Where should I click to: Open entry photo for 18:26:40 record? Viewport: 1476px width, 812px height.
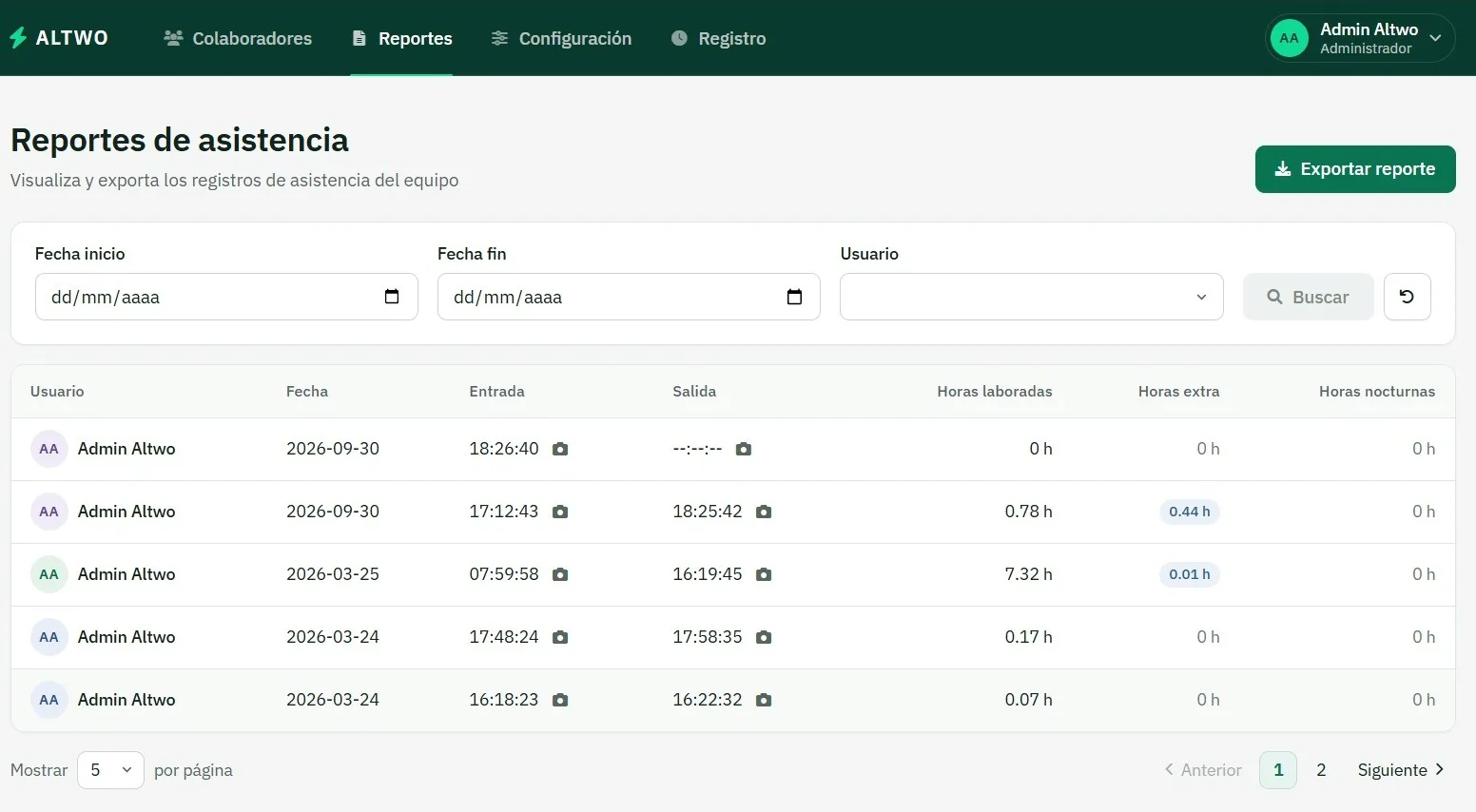click(x=560, y=449)
